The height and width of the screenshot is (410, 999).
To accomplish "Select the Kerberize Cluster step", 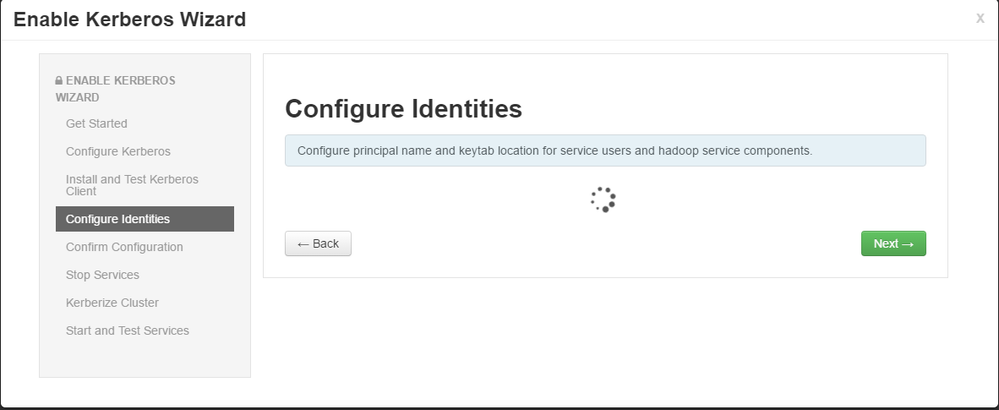I will [x=112, y=303].
